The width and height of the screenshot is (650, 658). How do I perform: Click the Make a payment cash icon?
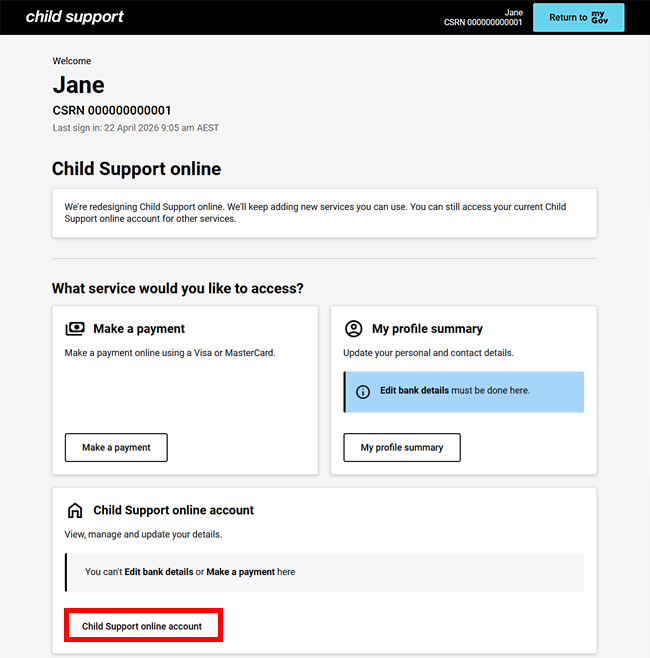[75, 329]
